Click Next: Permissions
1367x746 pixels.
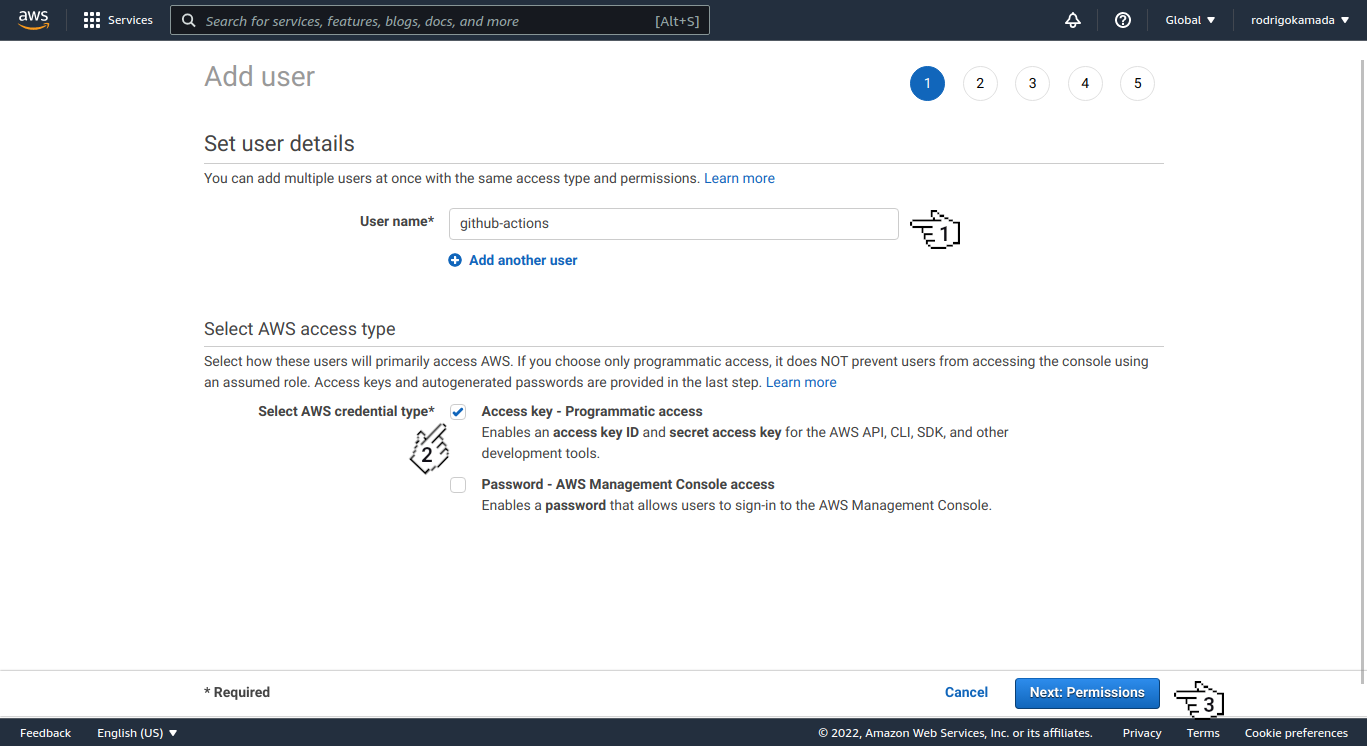(1087, 692)
